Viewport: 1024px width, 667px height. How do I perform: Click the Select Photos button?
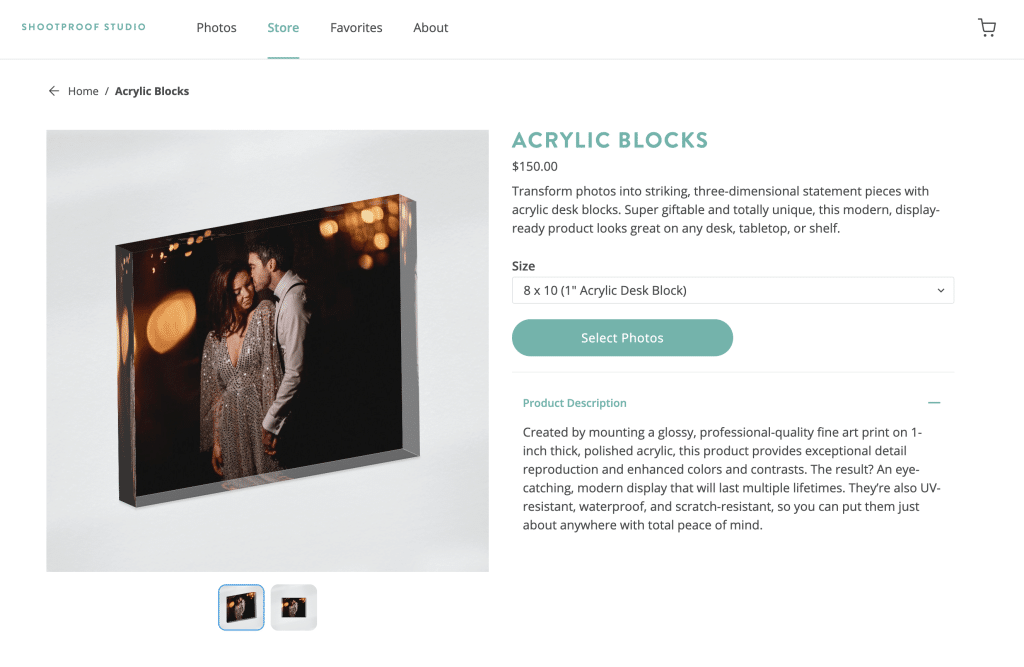(622, 338)
